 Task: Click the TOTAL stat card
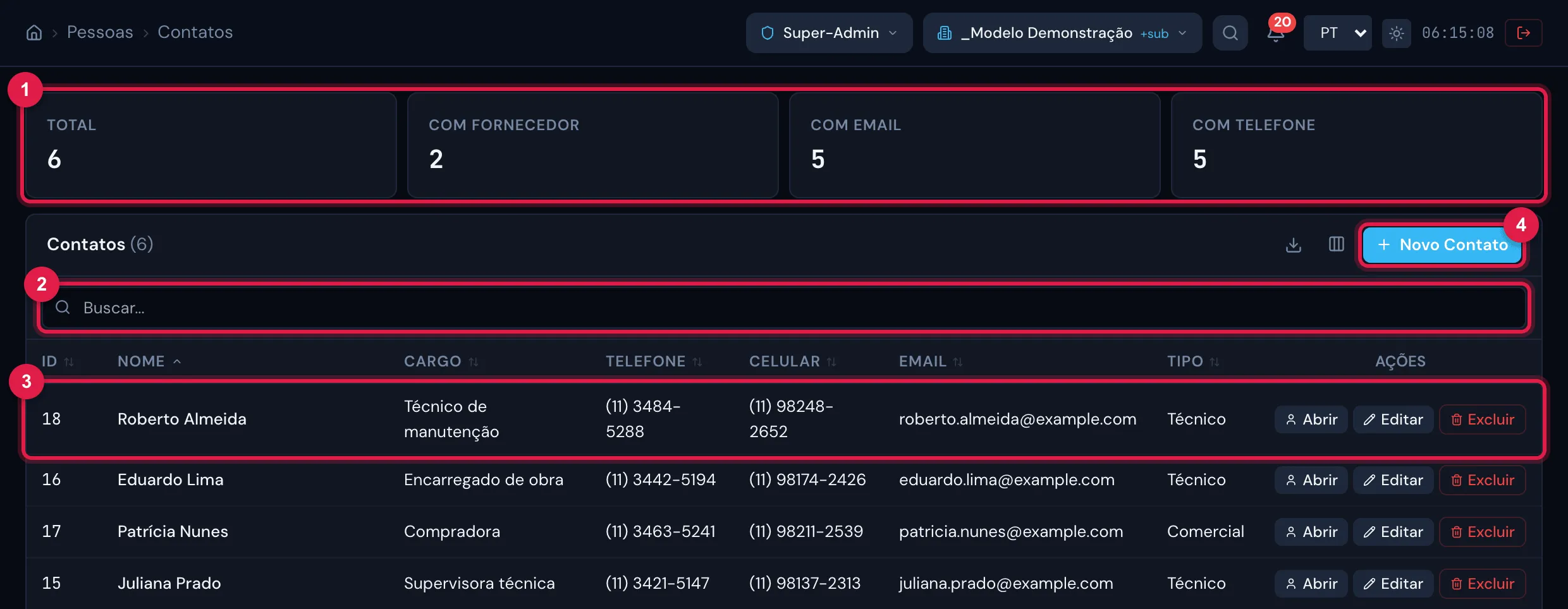pyautogui.click(x=211, y=145)
